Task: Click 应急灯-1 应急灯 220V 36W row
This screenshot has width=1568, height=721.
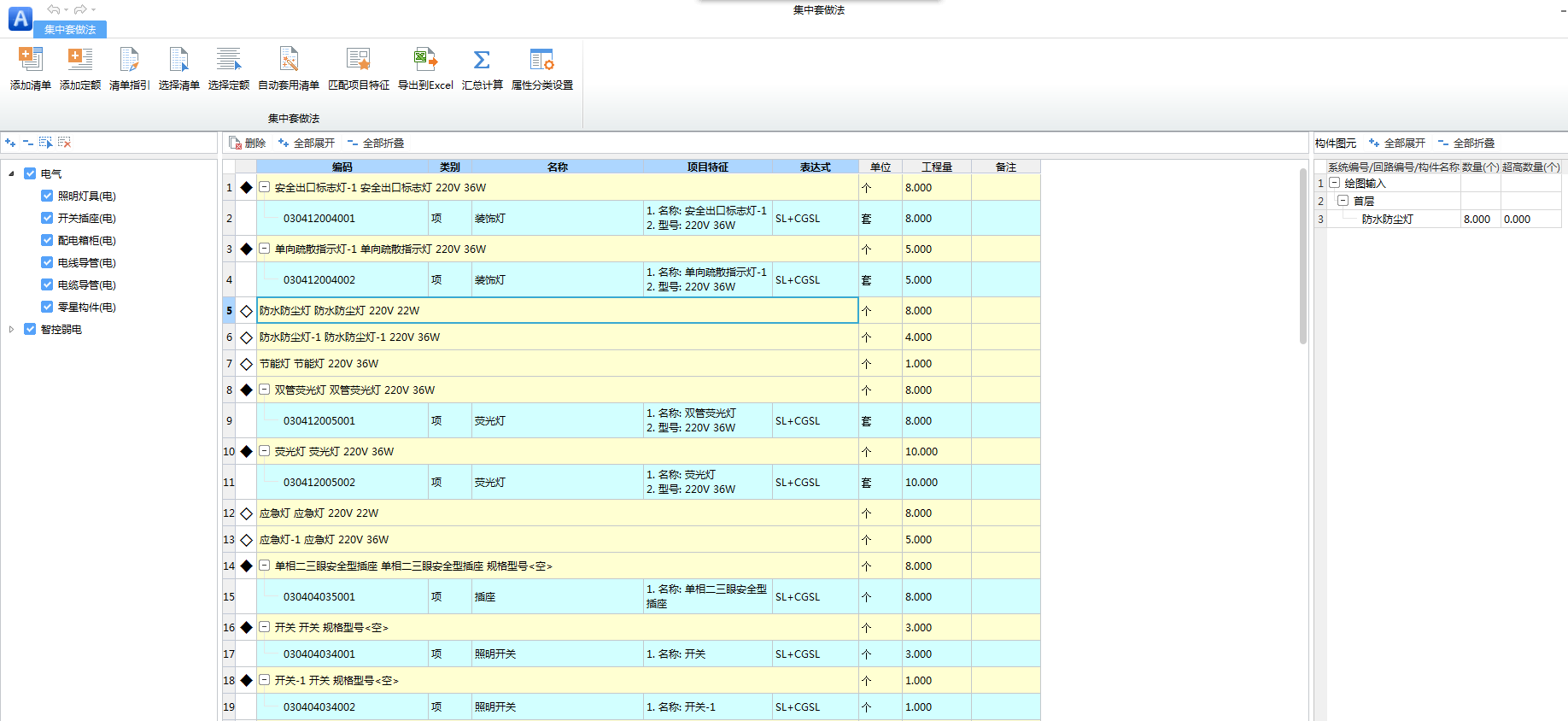Action: click(558, 540)
